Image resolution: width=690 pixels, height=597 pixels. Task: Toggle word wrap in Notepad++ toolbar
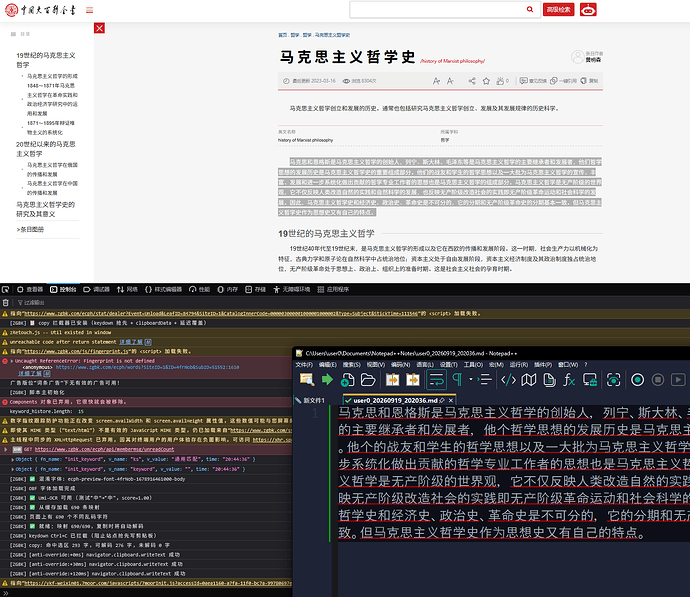click(x=436, y=379)
